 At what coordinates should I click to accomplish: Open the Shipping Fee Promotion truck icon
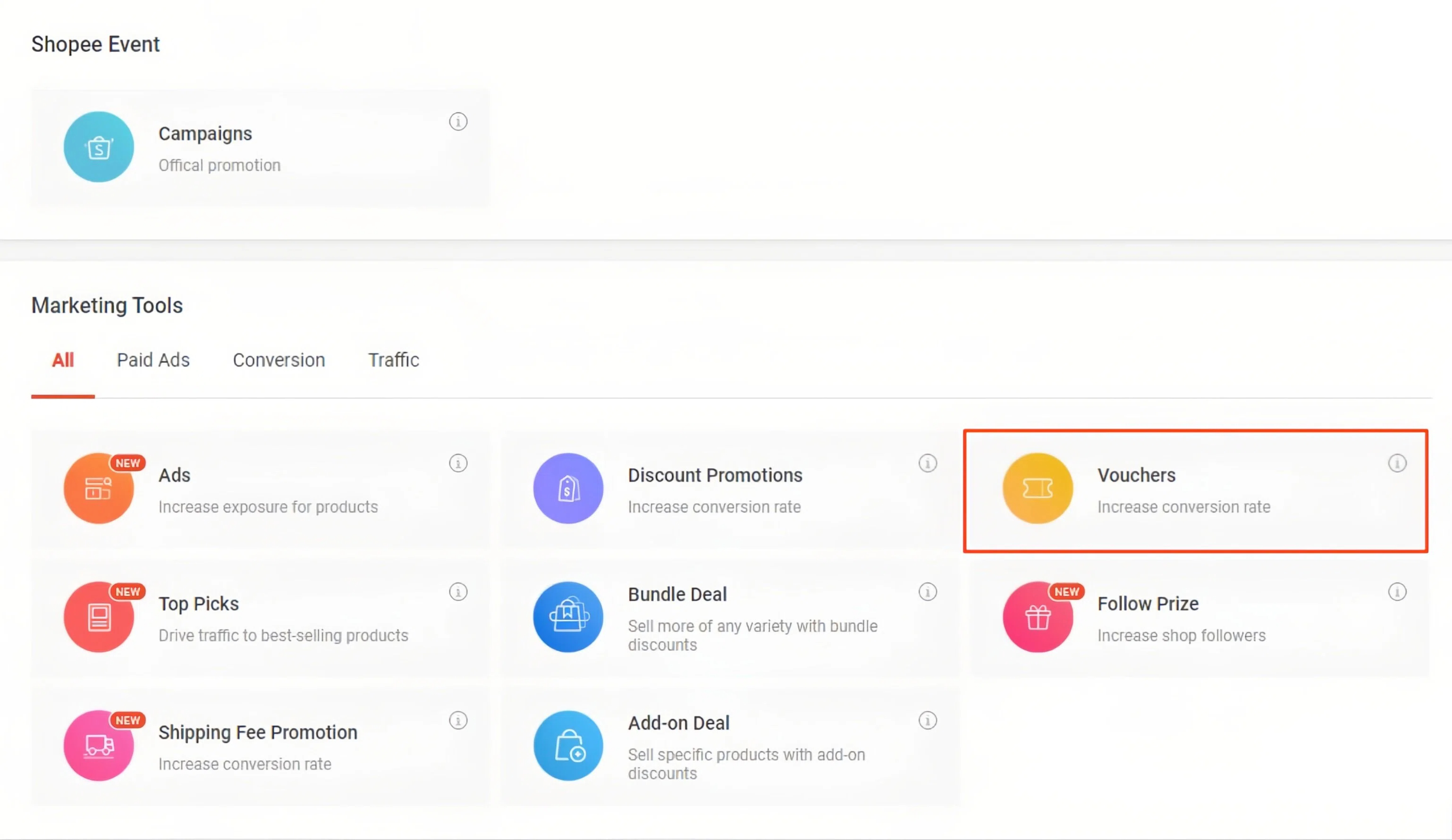(x=99, y=745)
